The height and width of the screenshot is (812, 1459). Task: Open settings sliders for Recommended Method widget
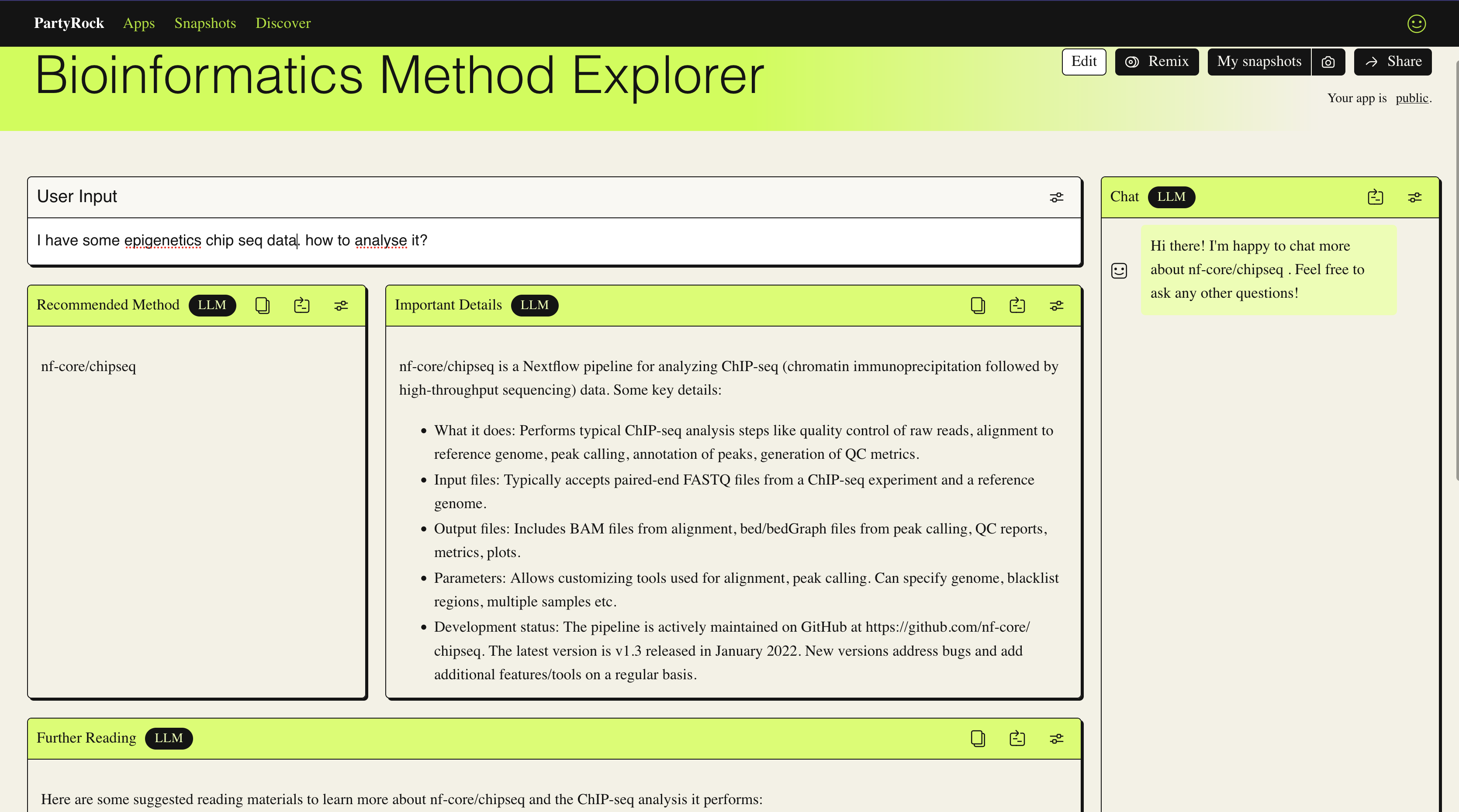[341, 306]
